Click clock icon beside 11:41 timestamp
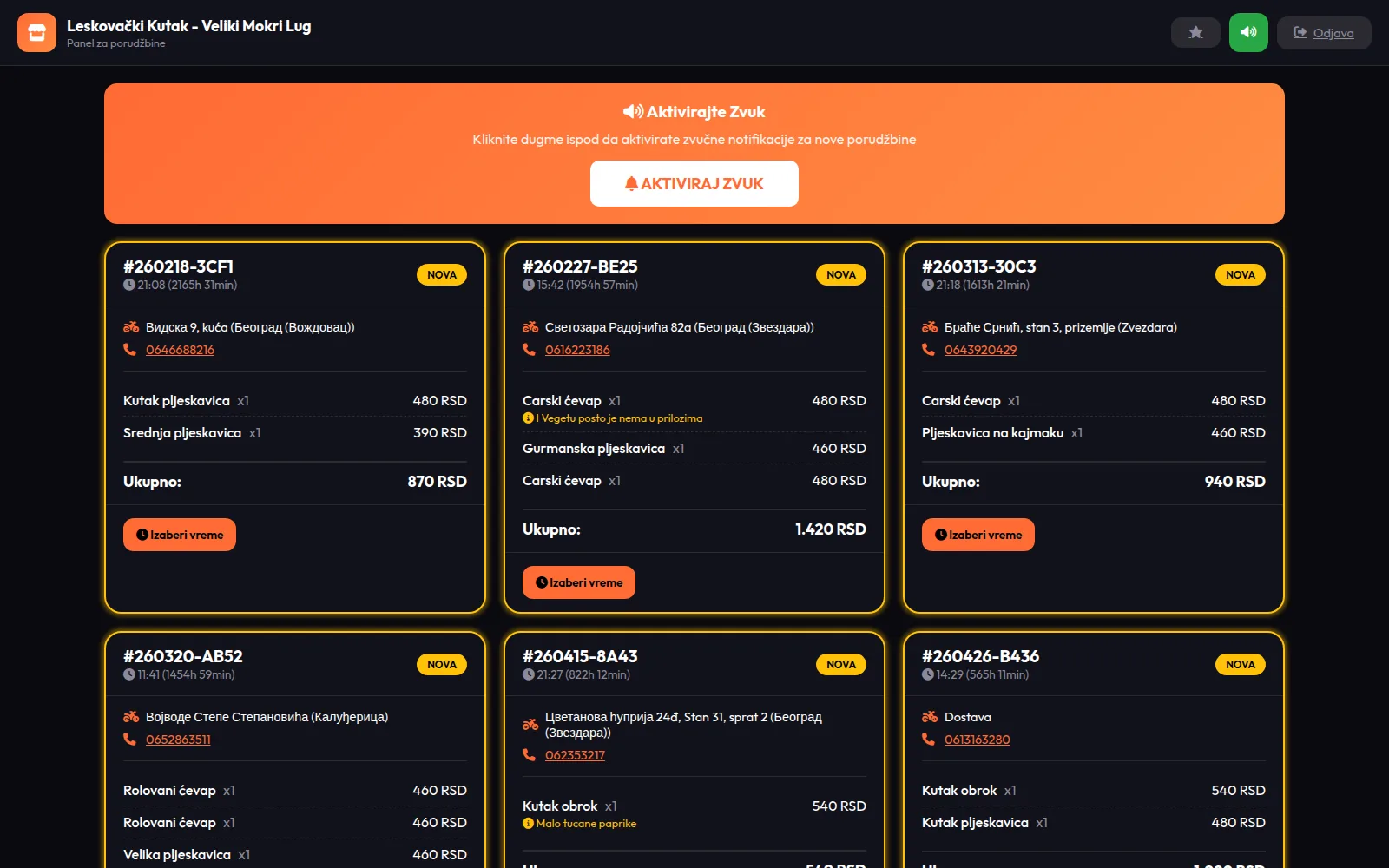The width and height of the screenshot is (1389, 868). pos(129,674)
